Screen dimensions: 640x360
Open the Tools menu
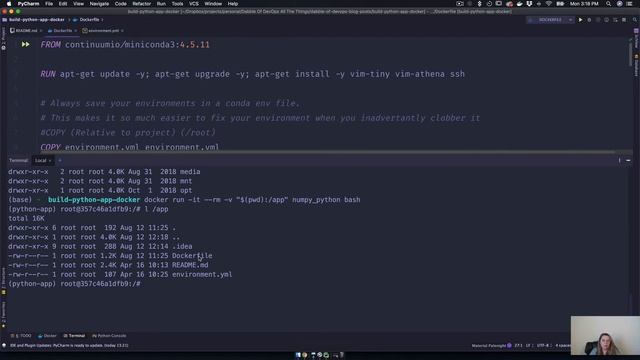(x=177, y=4)
